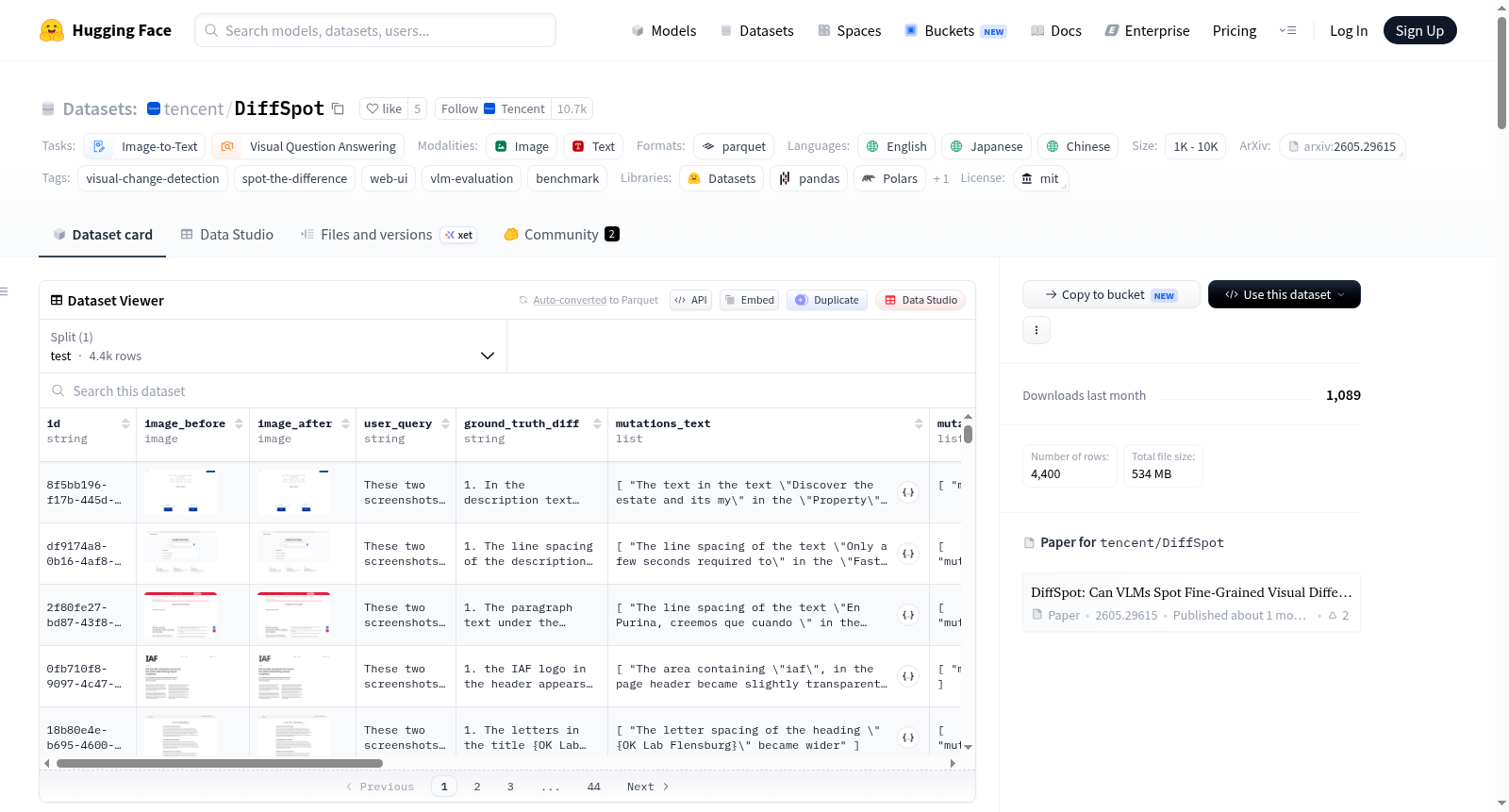Screen dimensions: 1509x812
Task: Open the left sidebar hamburger icon
Action: pos(4,291)
